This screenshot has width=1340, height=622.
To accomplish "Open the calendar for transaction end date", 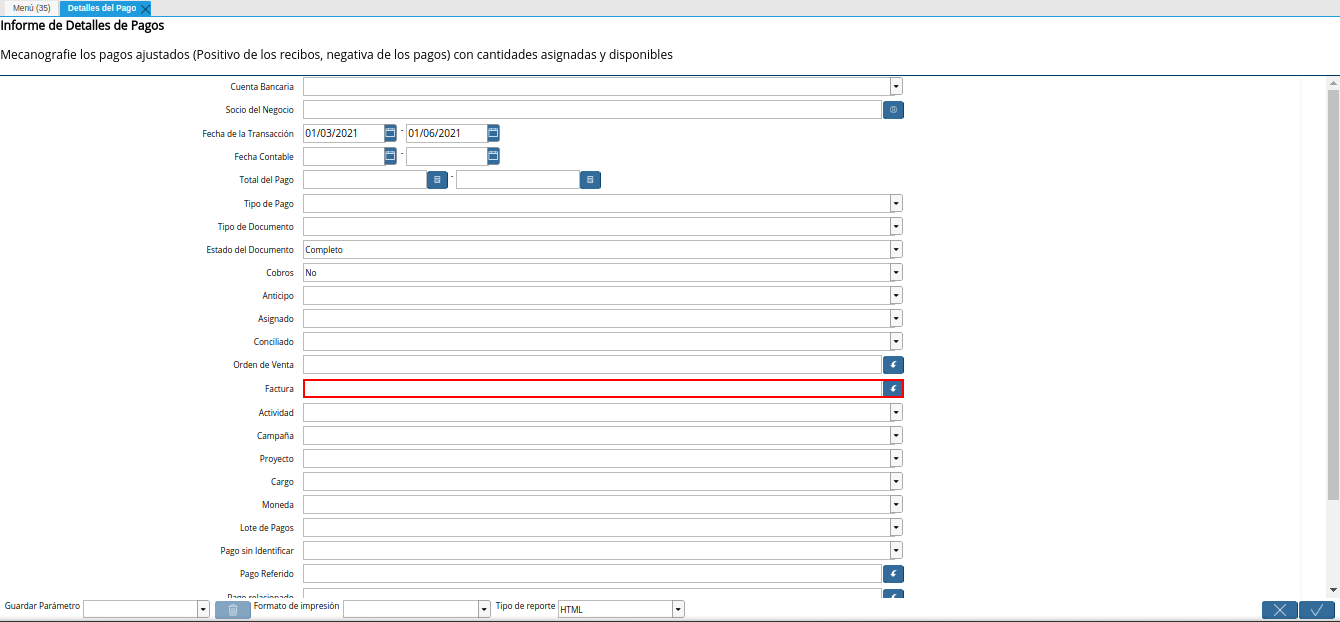I will (x=492, y=132).
